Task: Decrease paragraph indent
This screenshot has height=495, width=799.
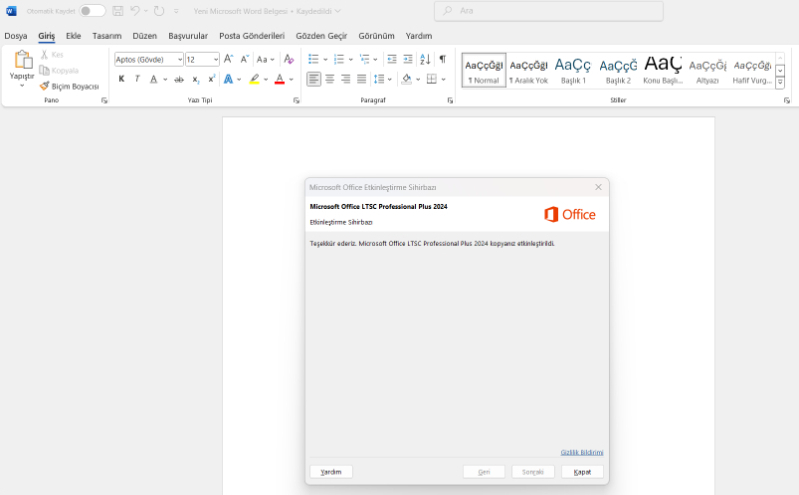Action: tap(391, 59)
